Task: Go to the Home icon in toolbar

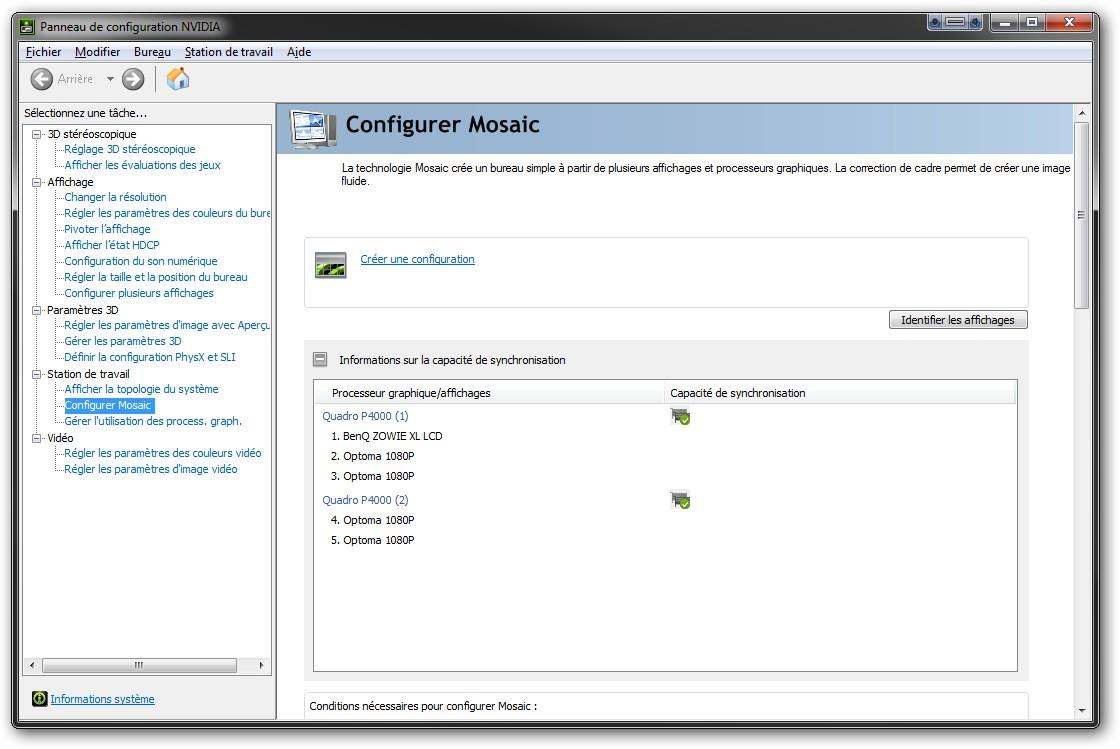Action: (178, 79)
